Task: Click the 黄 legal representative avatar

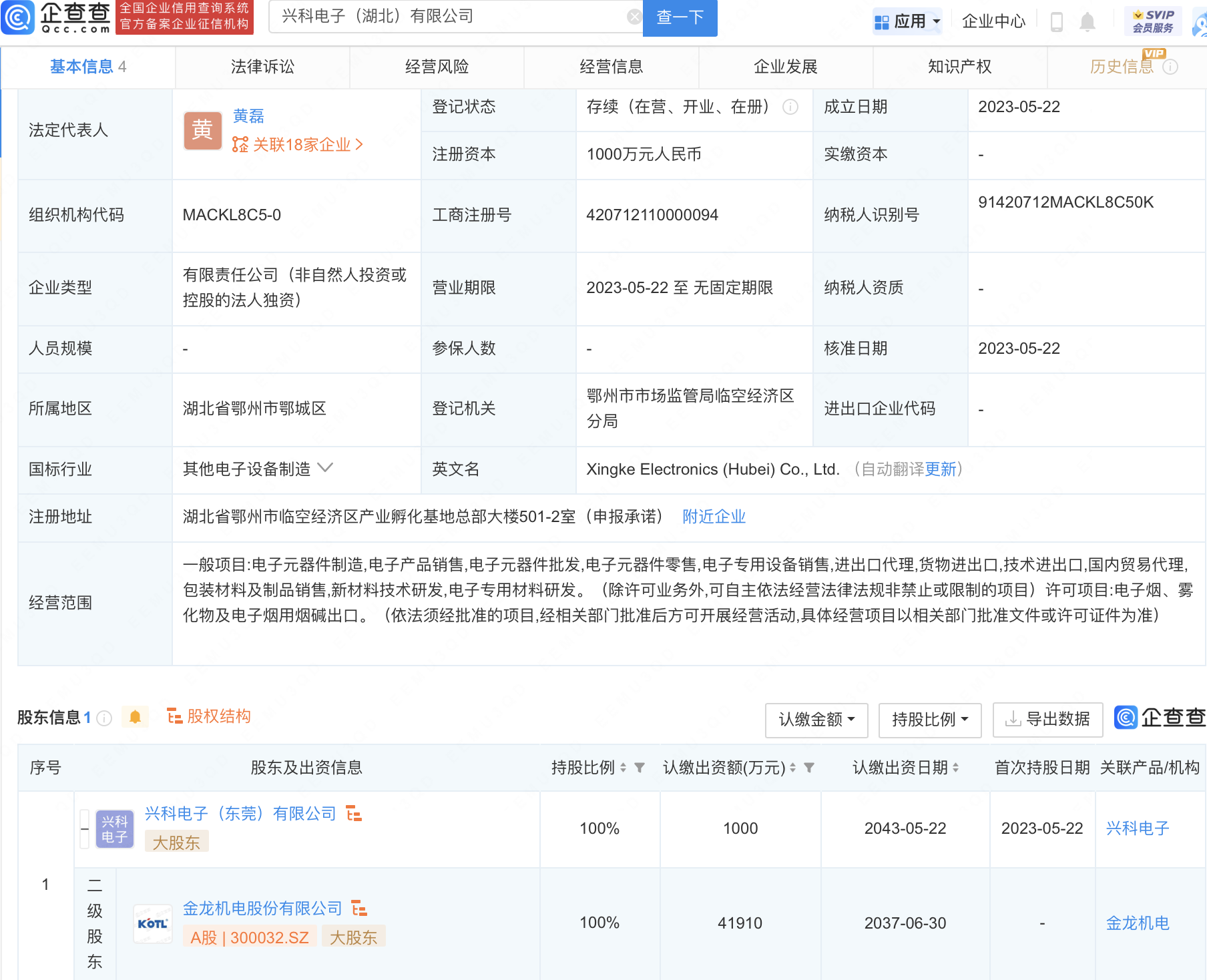Action: 202,130
